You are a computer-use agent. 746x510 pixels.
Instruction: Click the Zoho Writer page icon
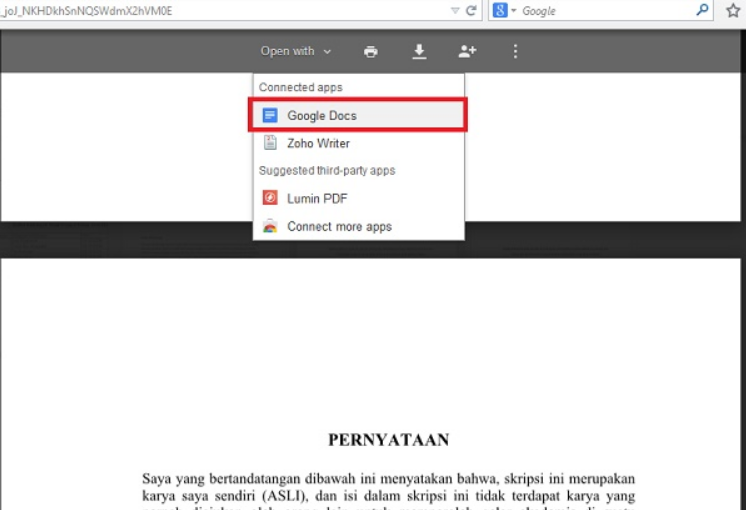270,143
